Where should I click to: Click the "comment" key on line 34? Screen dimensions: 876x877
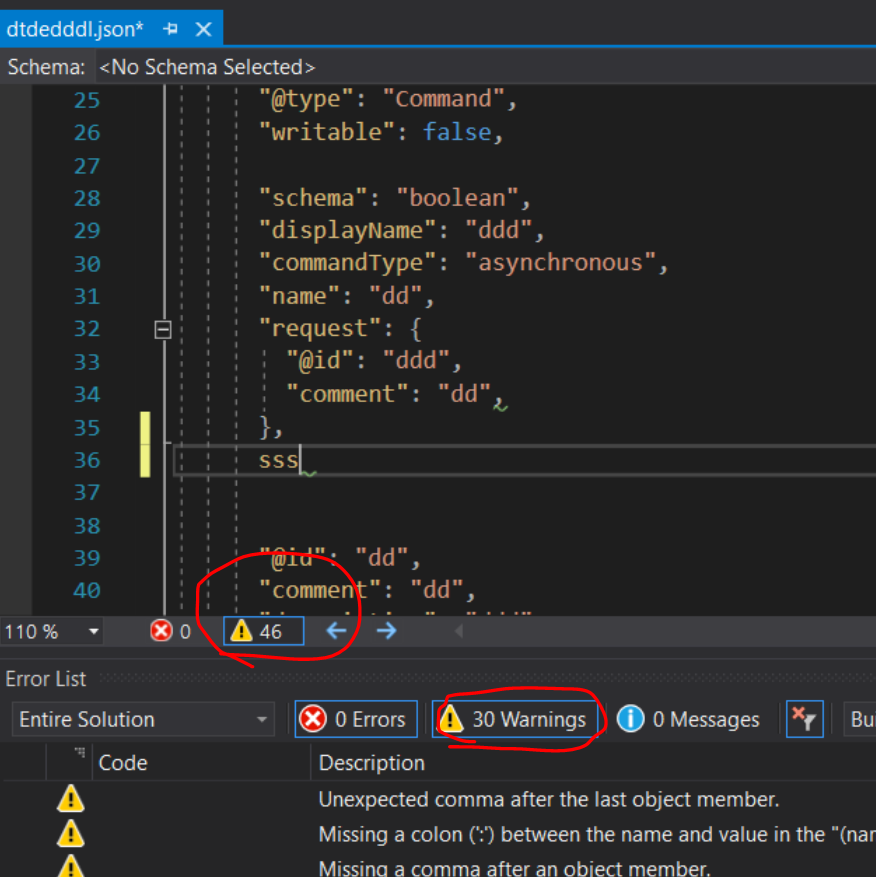347,394
